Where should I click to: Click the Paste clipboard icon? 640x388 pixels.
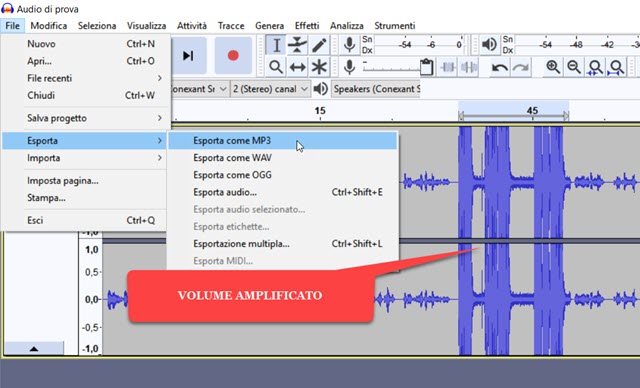tap(426, 67)
